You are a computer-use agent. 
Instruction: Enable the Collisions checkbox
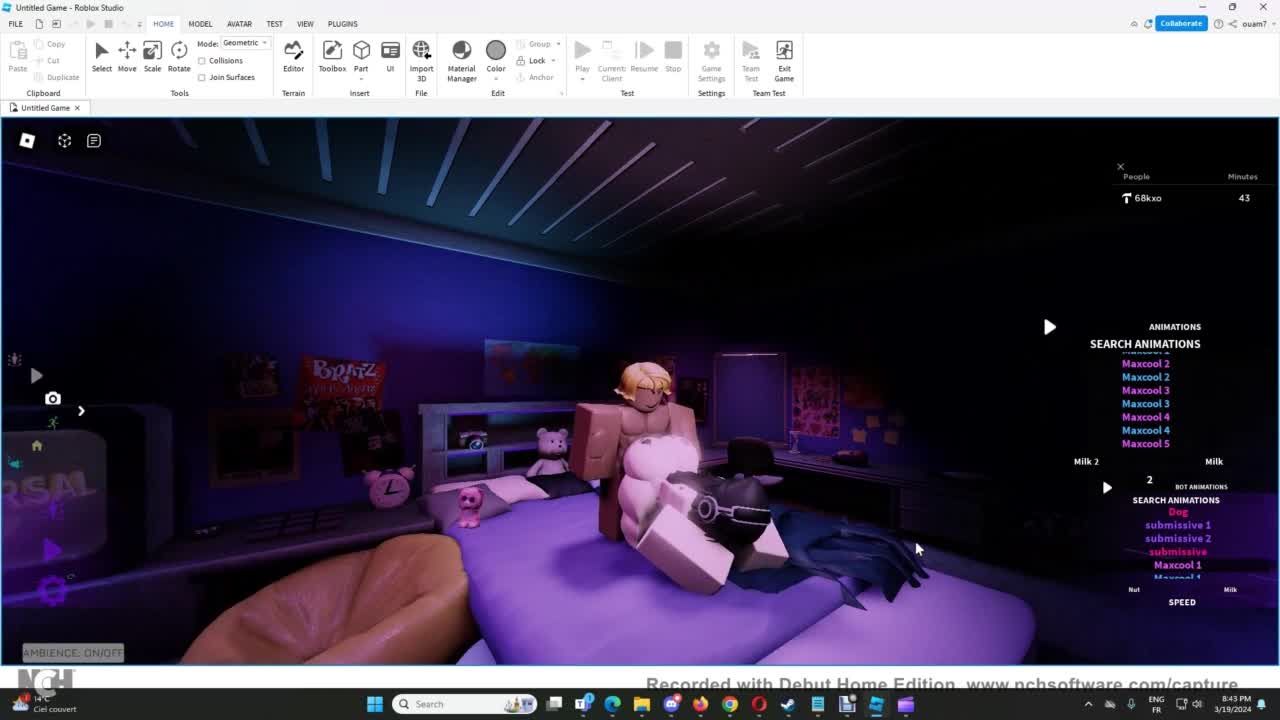[202, 61]
